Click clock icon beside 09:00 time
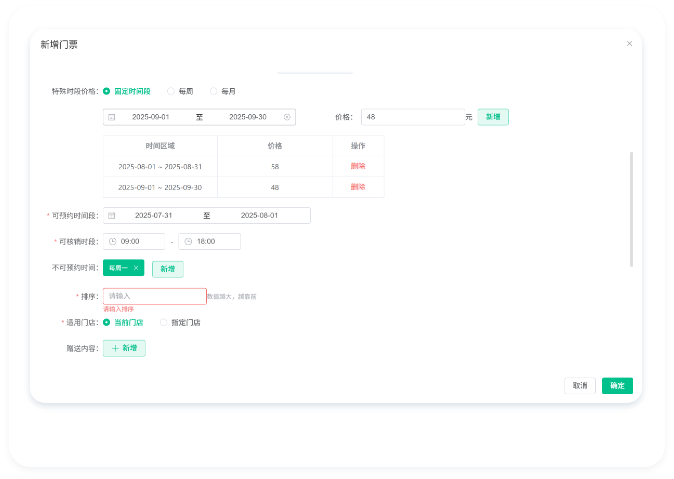This screenshot has height=479, width=674. coord(112,241)
